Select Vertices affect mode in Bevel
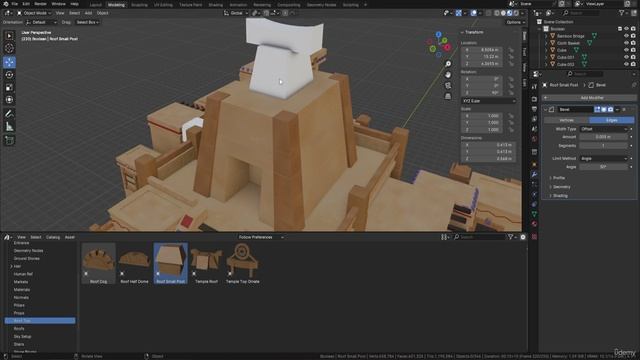The height and width of the screenshot is (360, 640). pyautogui.click(x=566, y=120)
